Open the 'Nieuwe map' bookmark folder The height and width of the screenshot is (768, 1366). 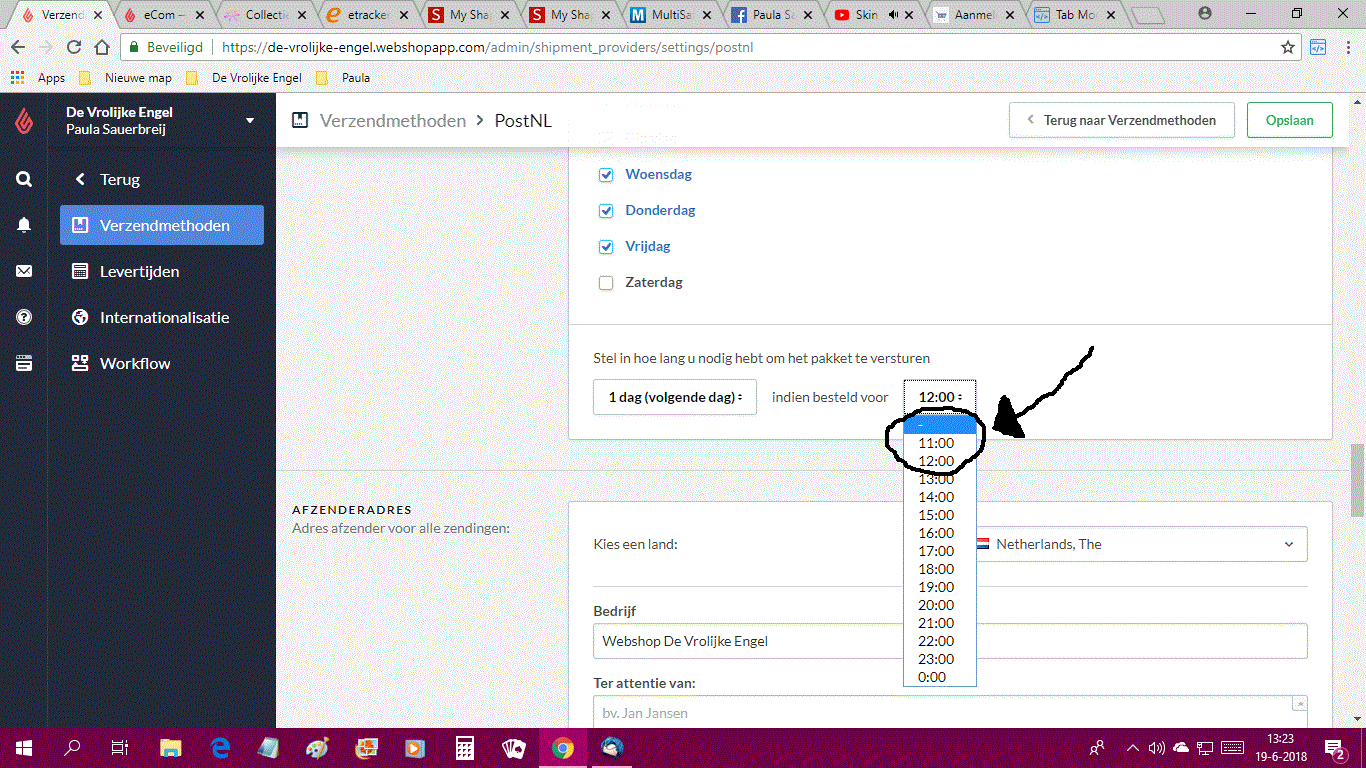click(126, 78)
